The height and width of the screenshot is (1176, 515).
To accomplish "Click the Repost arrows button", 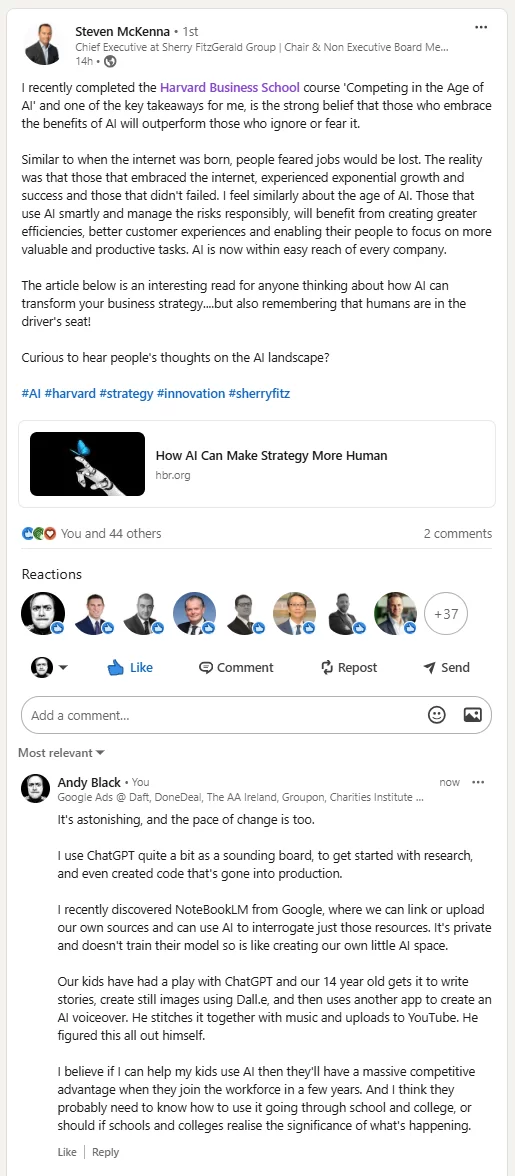I will (349, 668).
